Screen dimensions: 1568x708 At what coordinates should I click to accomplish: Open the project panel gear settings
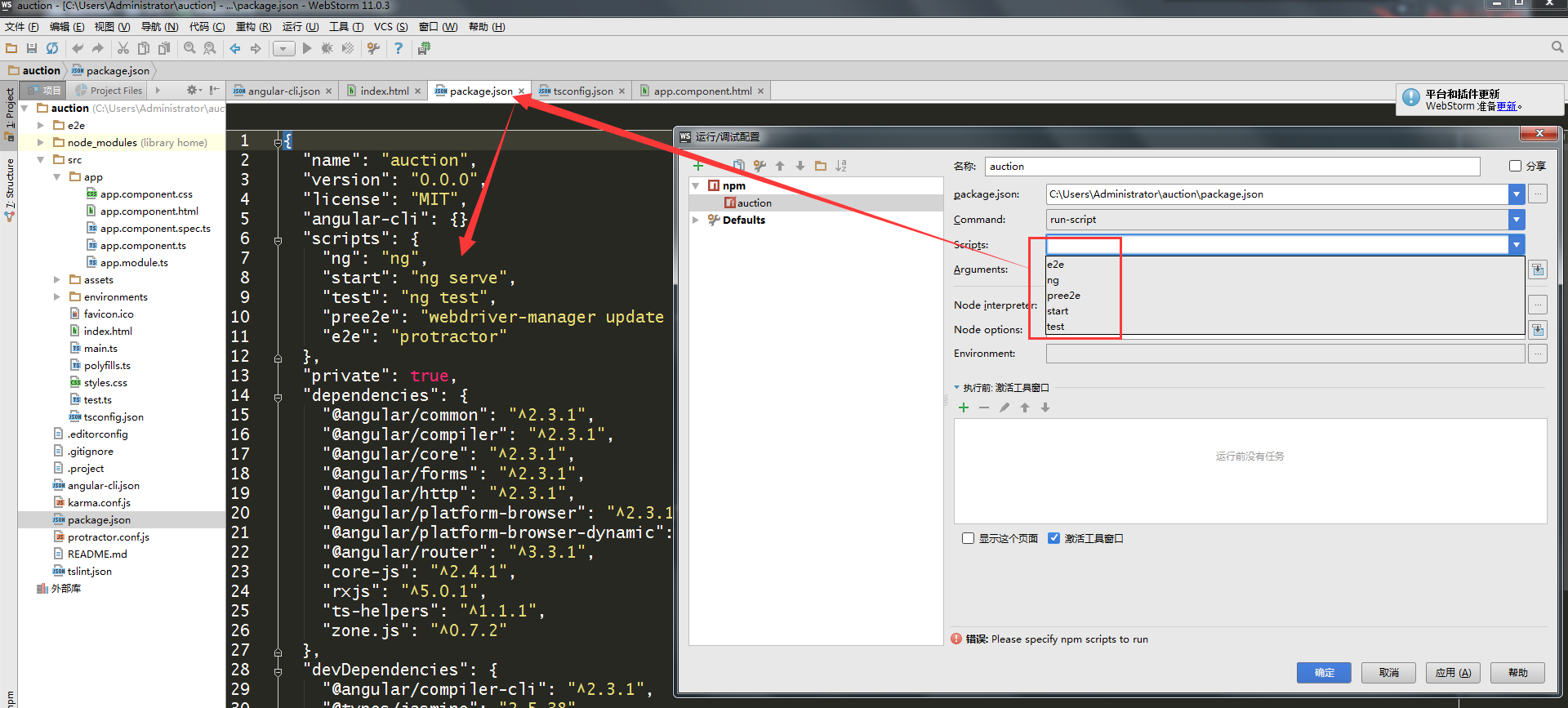pyautogui.click(x=193, y=90)
